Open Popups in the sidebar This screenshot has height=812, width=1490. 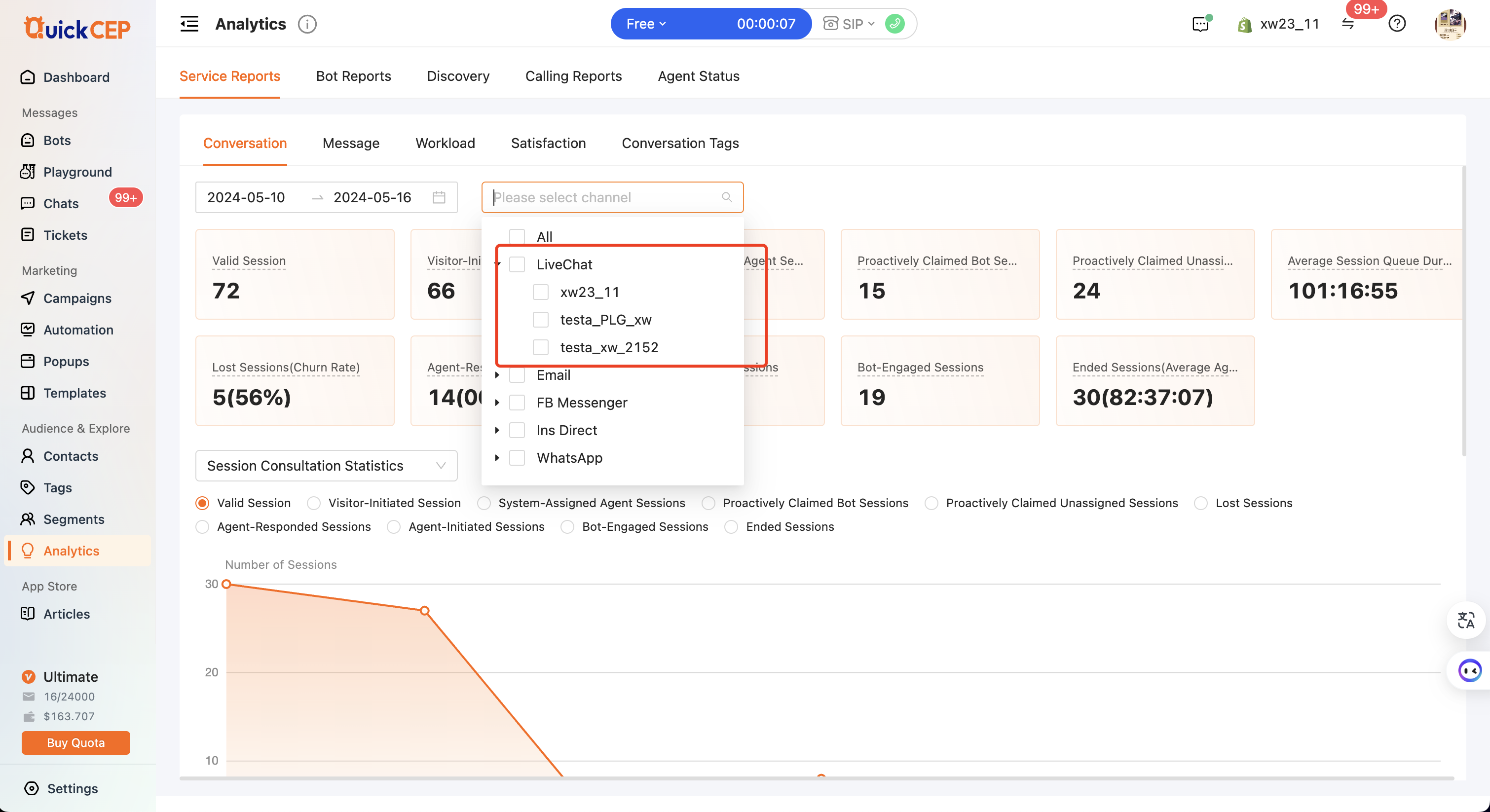point(66,362)
